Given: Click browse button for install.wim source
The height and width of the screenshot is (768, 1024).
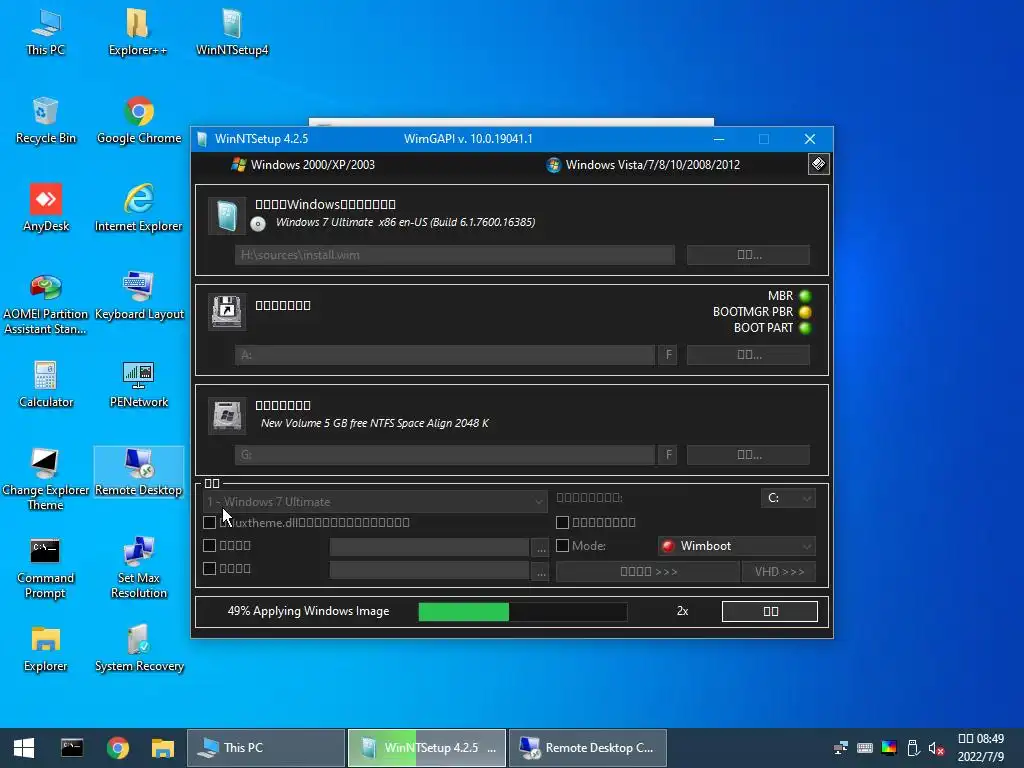Looking at the screenshot, I should pyautogui.click(x=748, y=255).
